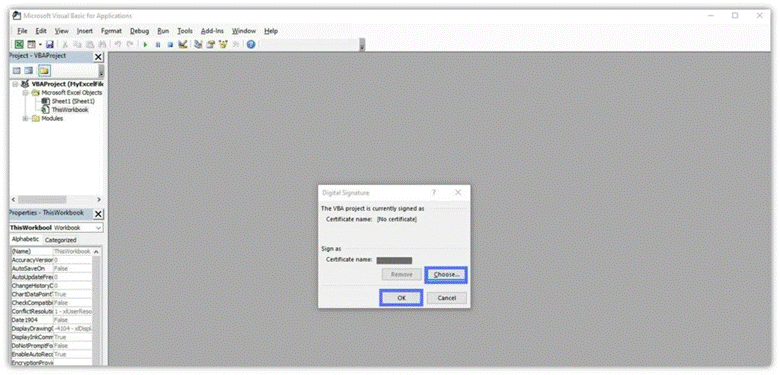
Task: Select the (Name) property row
Action: tap(51, 251)
